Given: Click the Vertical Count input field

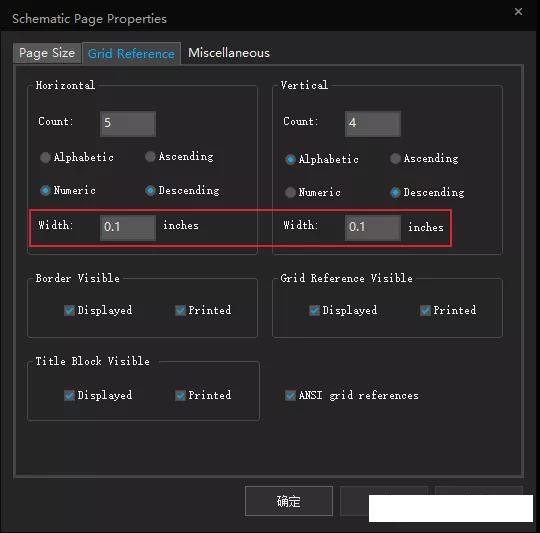Looking at the screenshot, I should [x=373, y=123].
